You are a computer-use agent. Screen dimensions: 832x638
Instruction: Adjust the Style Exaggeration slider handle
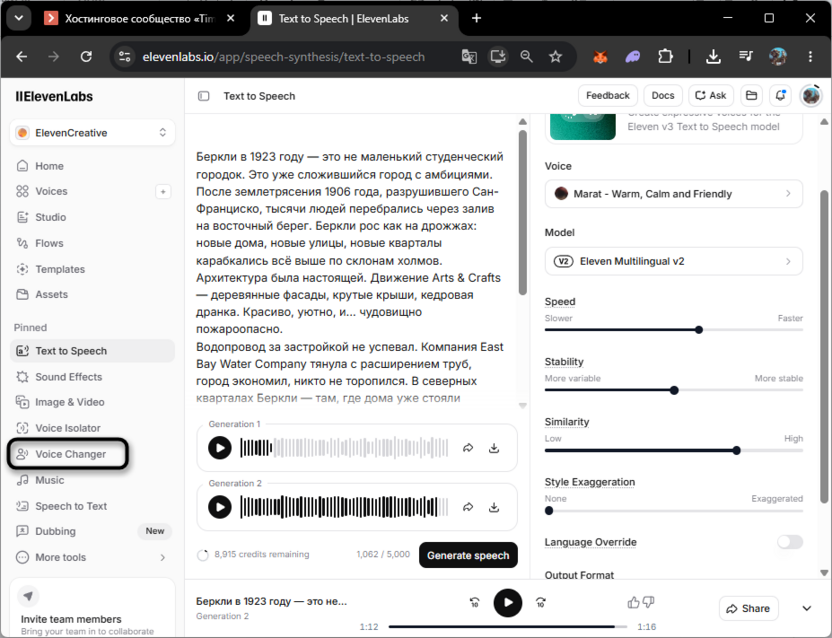pyautogui.click(x=549, y=511)
